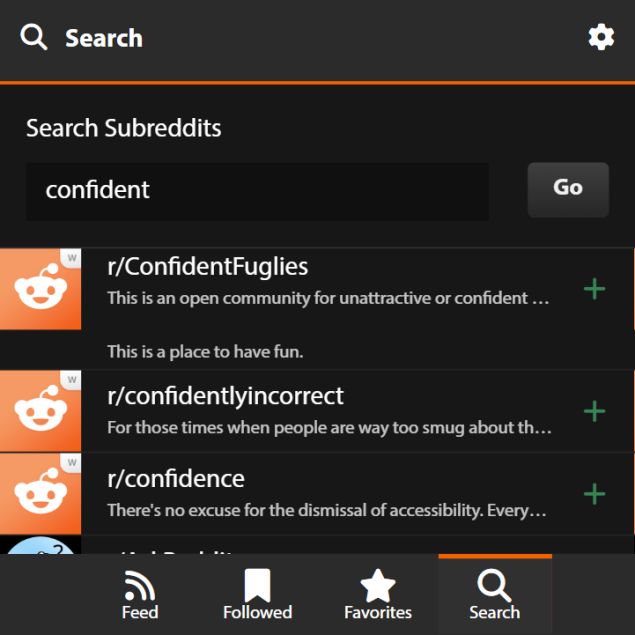635x635 pixels.
Task: Open the r/ConfidentFuglies result title
Action: [208, 266]
